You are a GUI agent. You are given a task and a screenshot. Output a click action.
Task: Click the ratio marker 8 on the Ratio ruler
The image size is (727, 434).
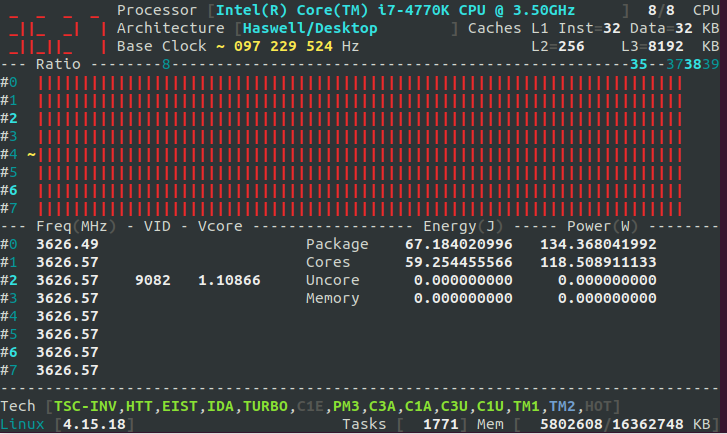(166, 64)
